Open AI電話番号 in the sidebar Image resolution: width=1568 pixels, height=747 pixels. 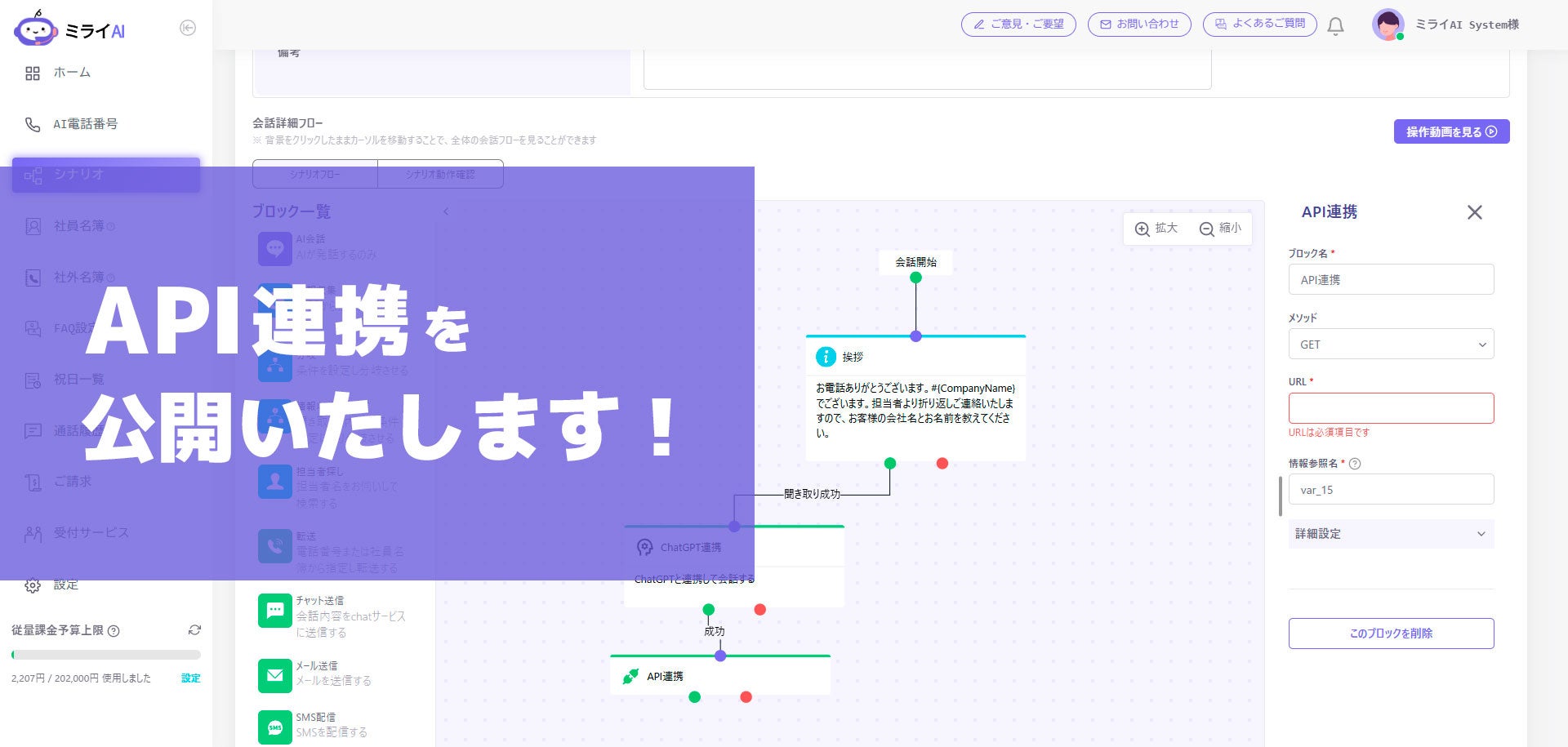point(85,124)
